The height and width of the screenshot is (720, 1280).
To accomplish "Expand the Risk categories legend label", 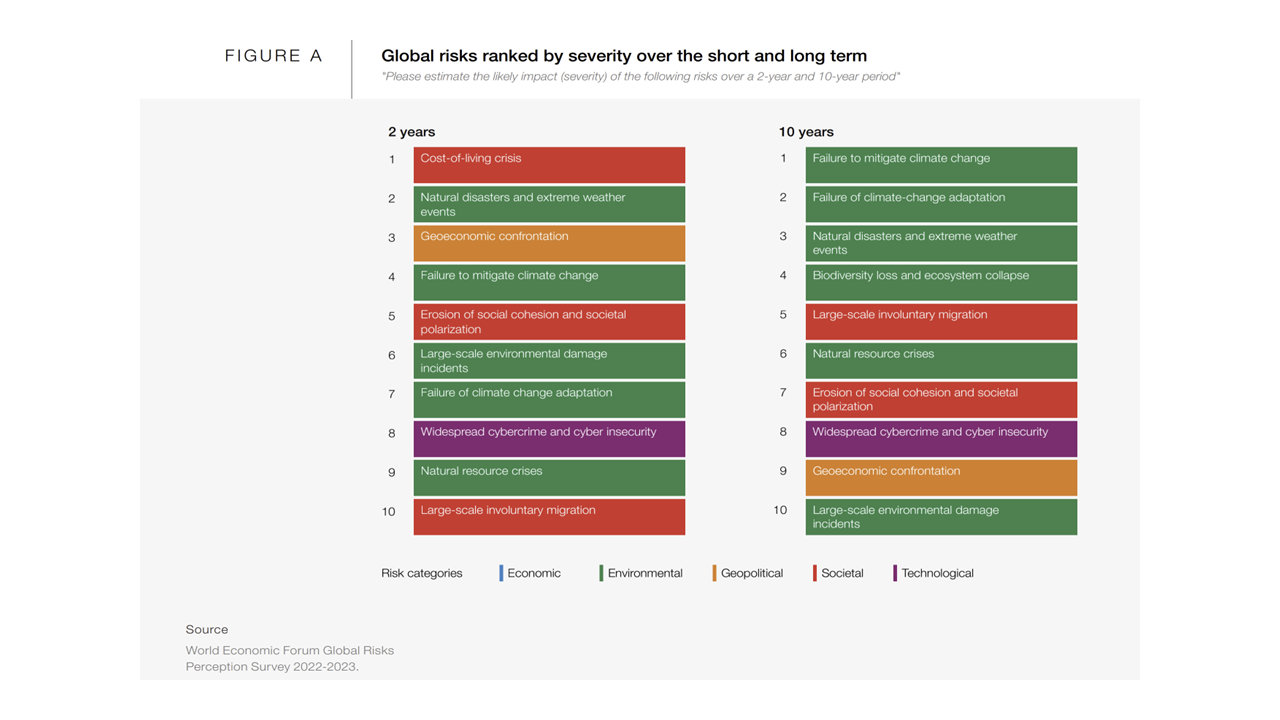I will (x=420, y=572).
